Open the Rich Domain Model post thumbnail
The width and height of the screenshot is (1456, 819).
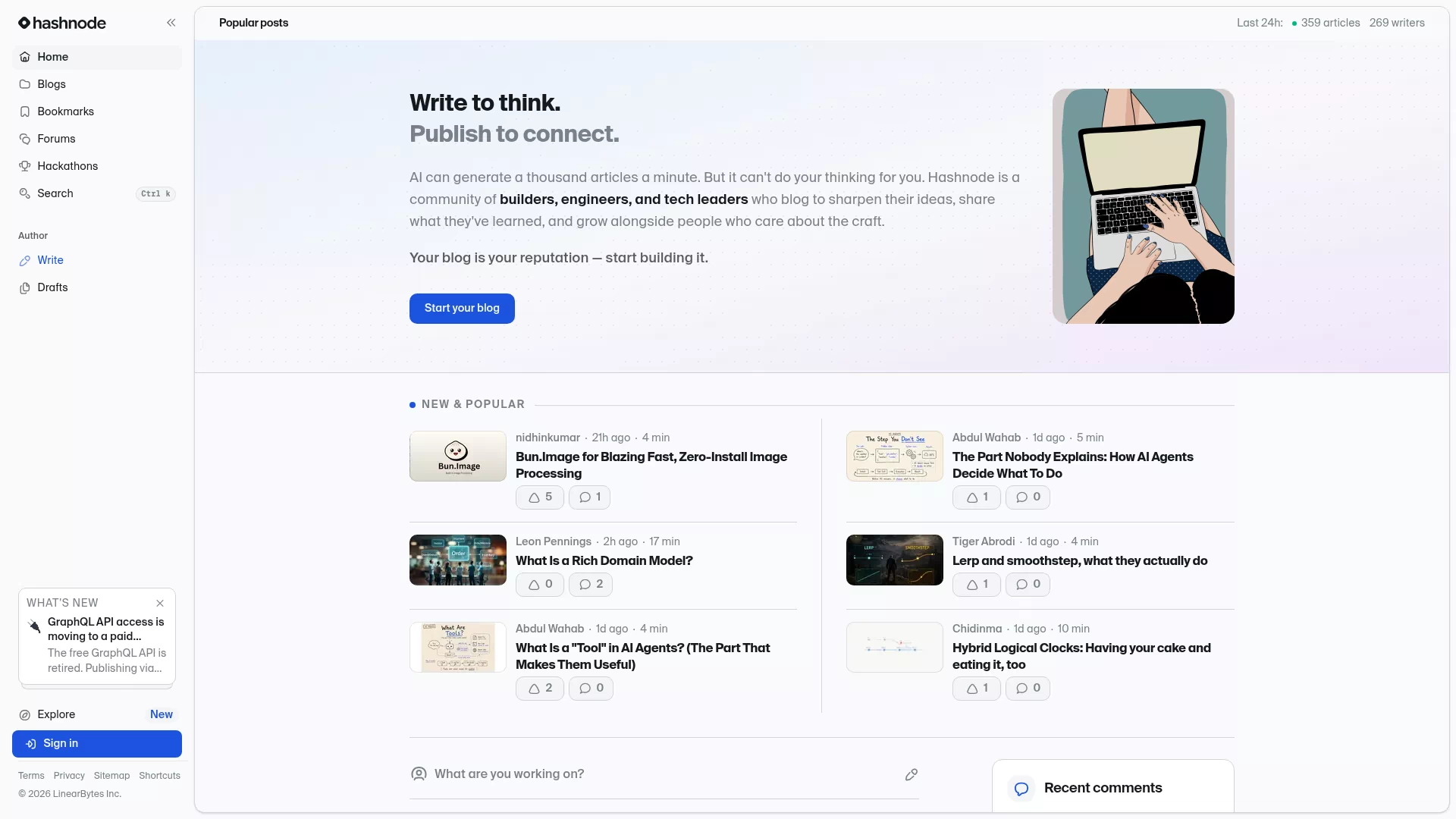coord(458,560)
